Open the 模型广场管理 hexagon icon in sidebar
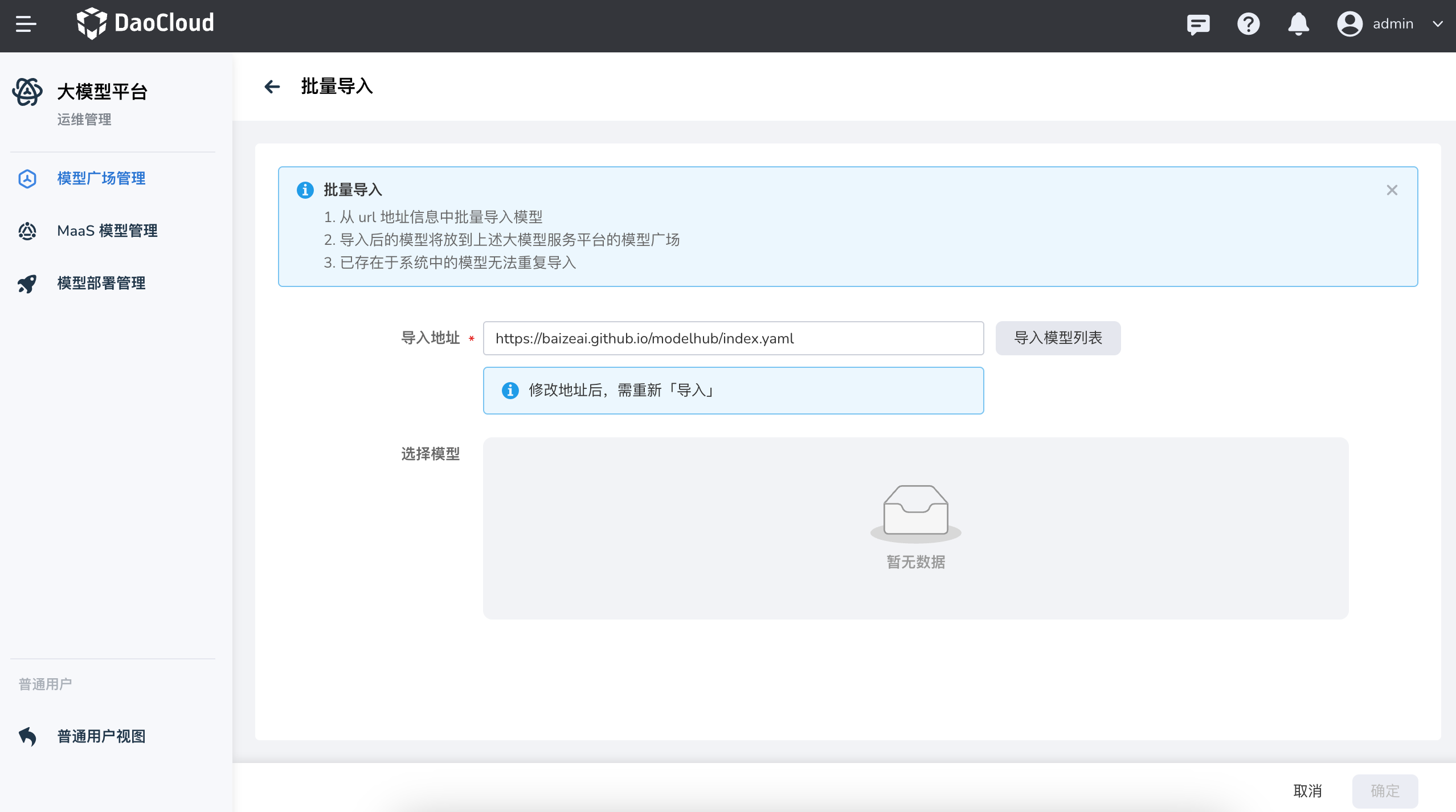 (27, 178)
